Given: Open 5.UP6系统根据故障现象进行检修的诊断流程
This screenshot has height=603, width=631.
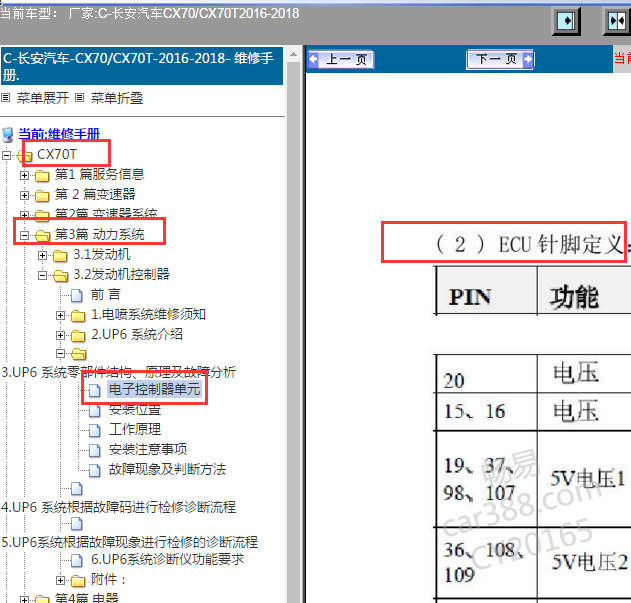Looking at the screenshot, I should click(x=130, y=542).
